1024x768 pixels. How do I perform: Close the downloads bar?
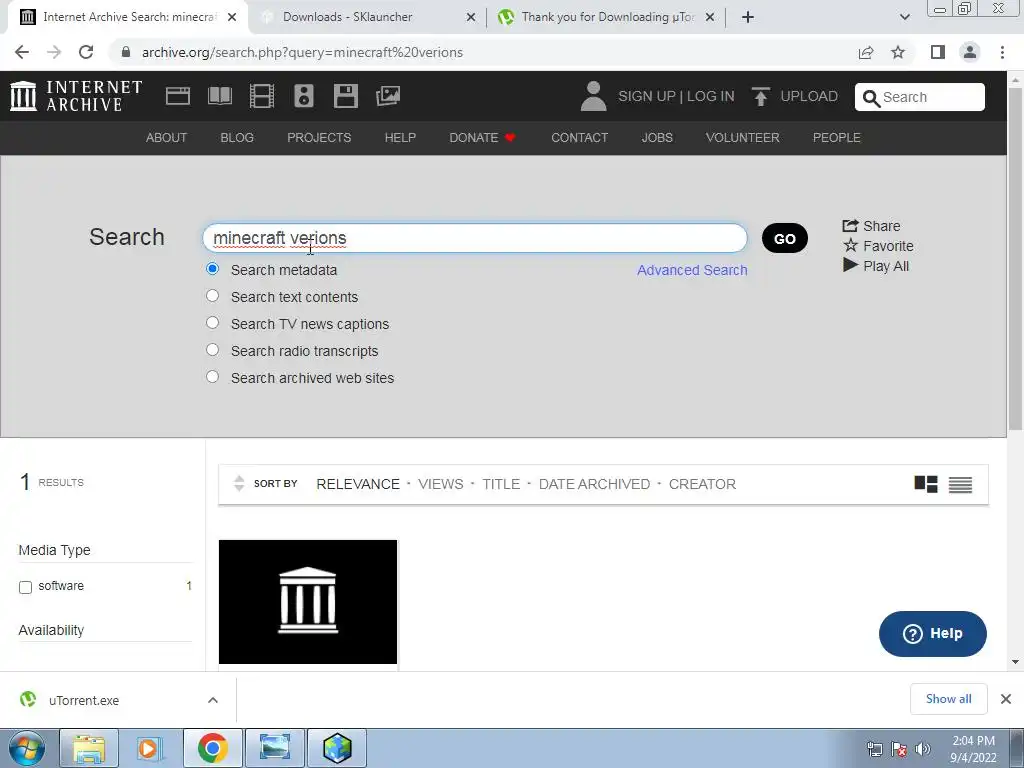pyautogui.click(x=1006, y=699)
